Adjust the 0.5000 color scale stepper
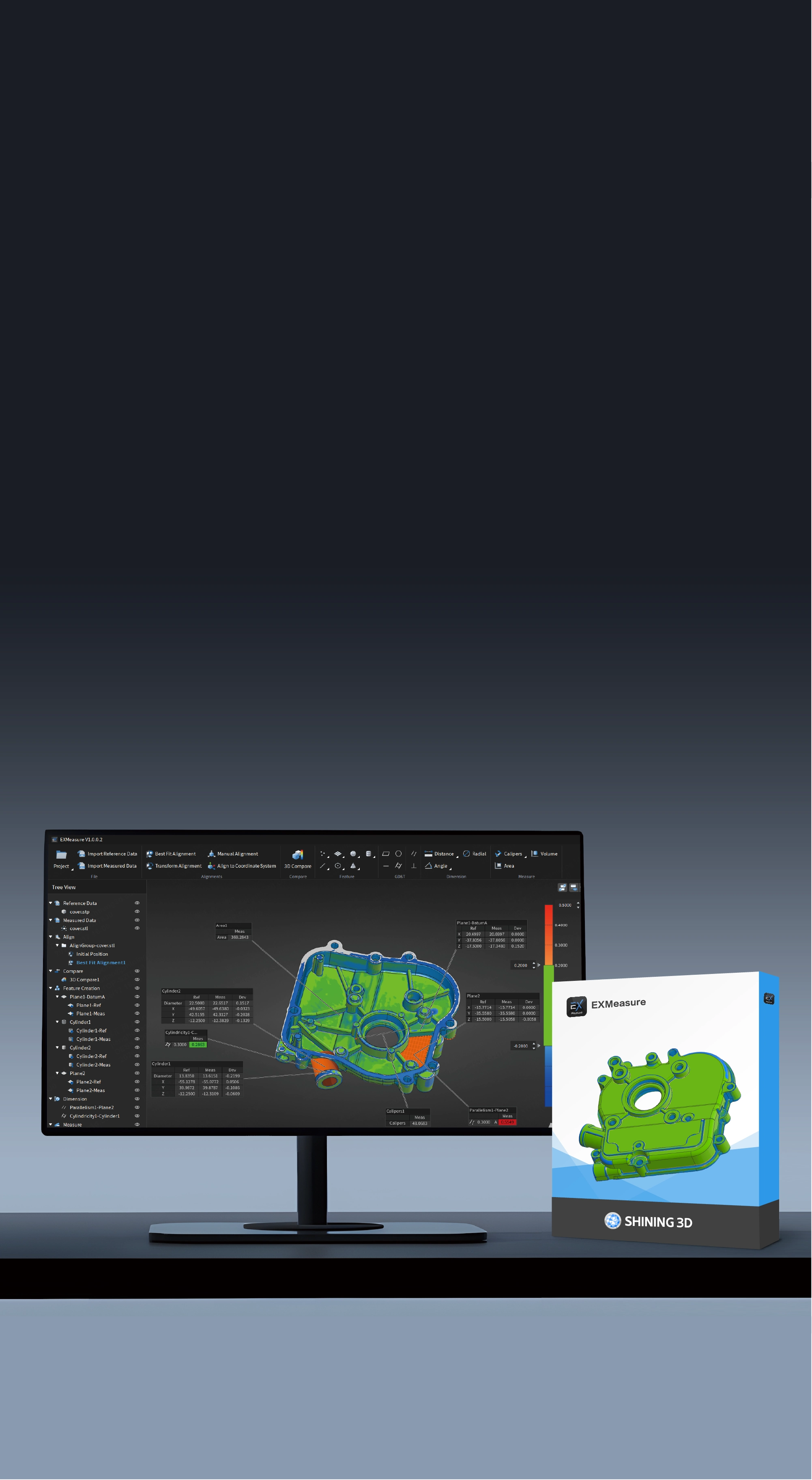 pos(578,905)
